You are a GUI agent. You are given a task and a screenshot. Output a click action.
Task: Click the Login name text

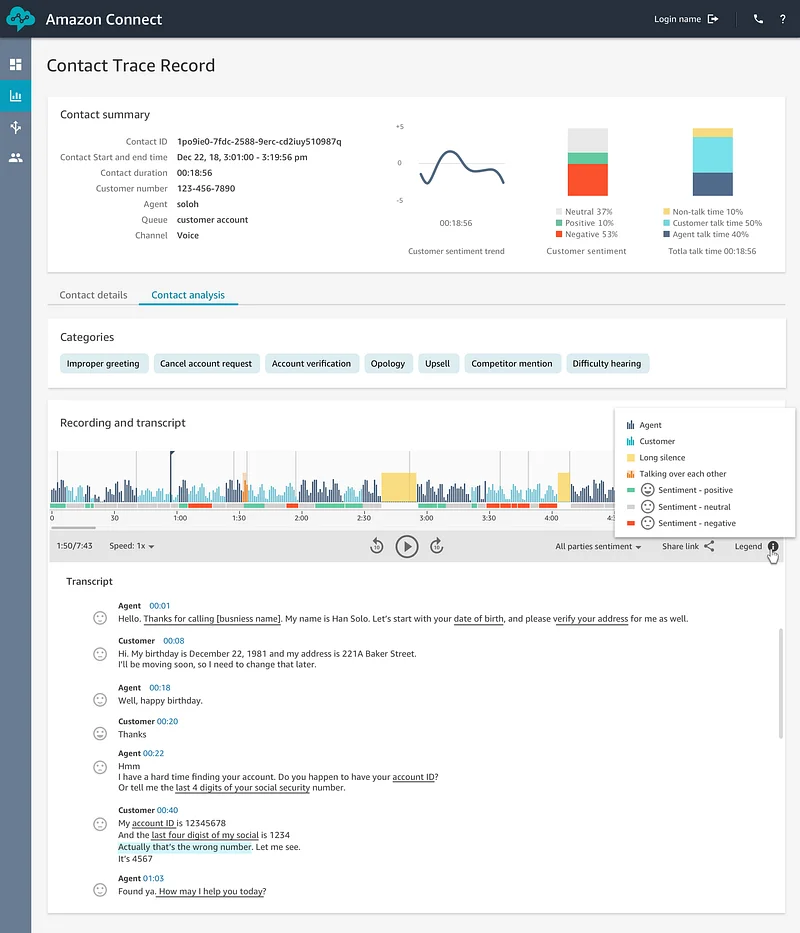point(677,19)
